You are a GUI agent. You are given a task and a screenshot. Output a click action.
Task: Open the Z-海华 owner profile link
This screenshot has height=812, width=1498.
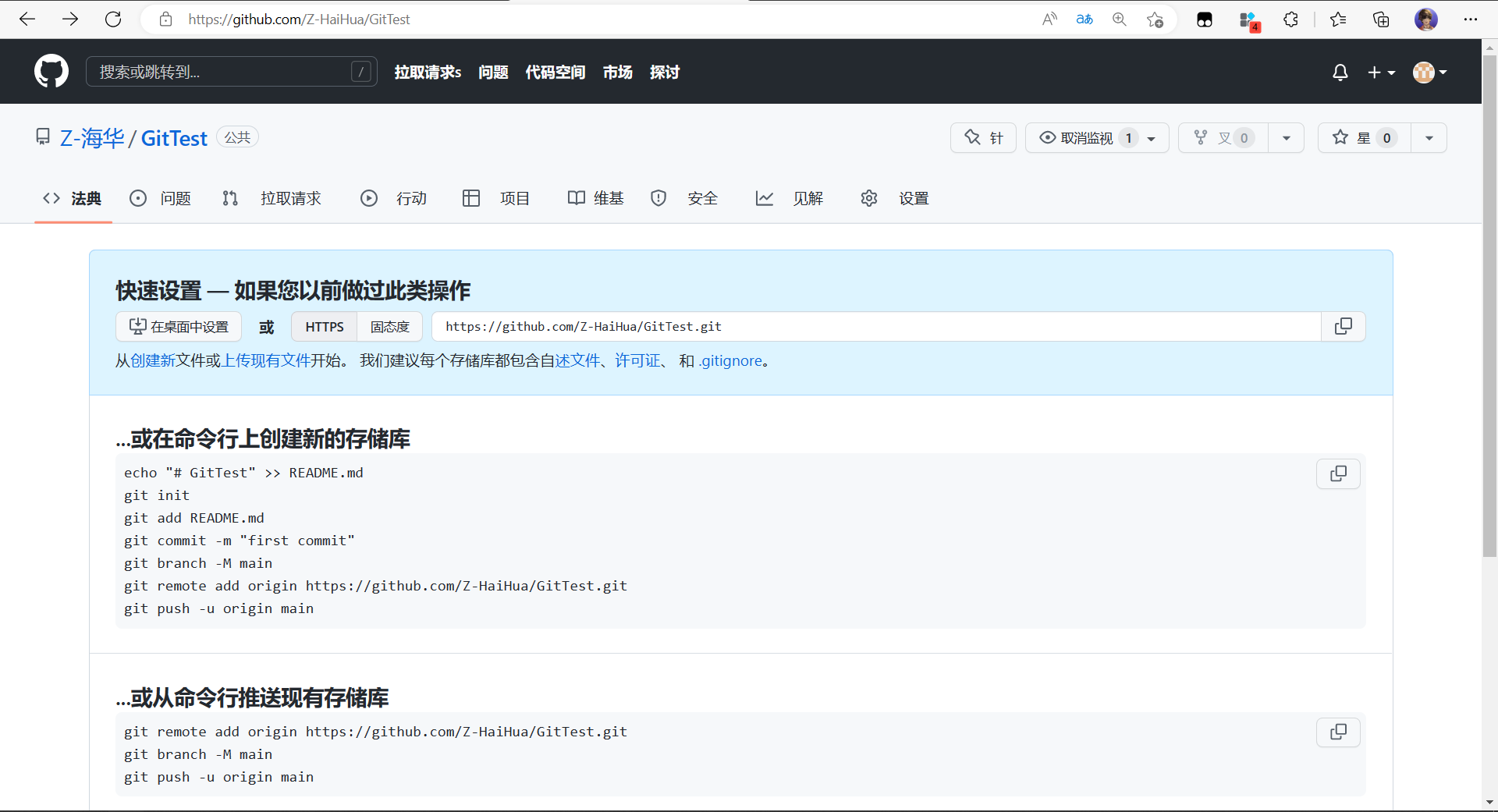[92, 138]
